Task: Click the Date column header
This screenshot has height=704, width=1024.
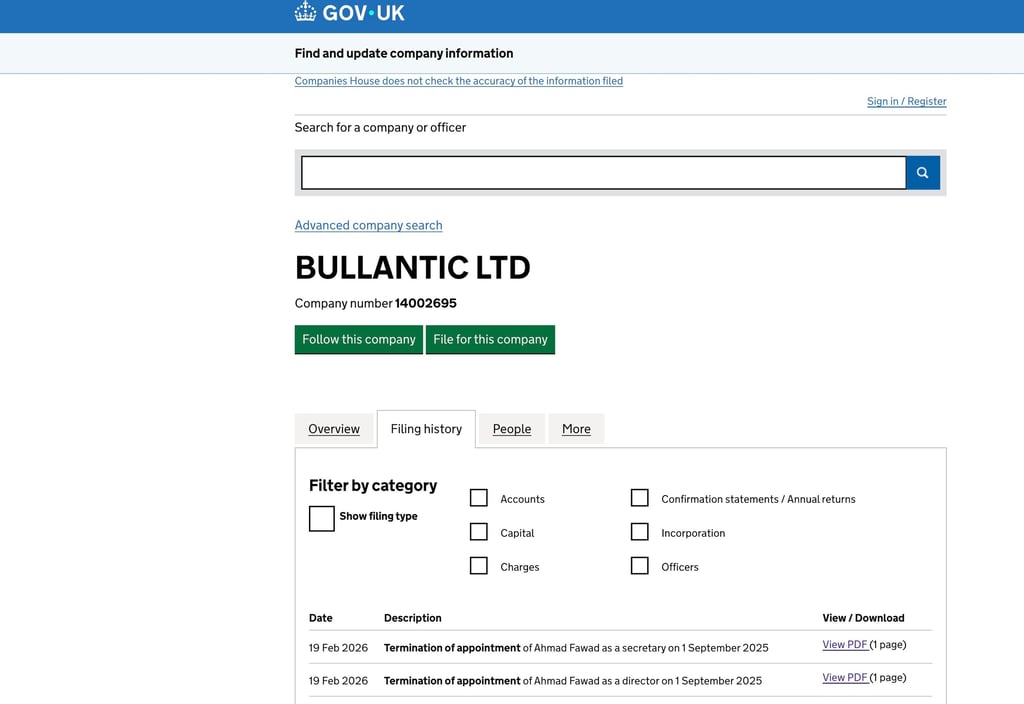Action: pyautogui.click(x=321, y=618)
